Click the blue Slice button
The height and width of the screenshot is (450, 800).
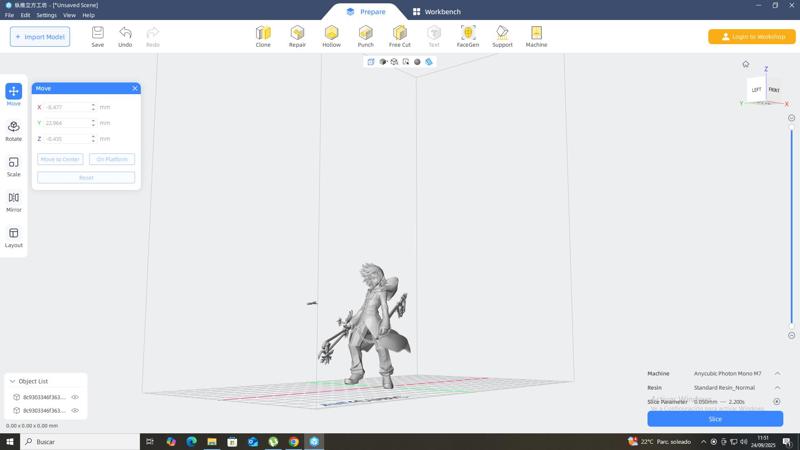point(715,419)
